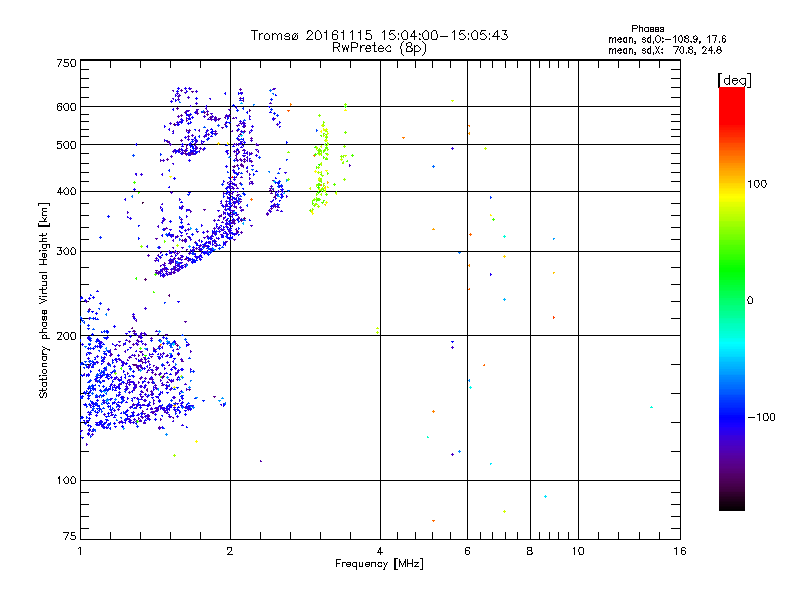Click the y-axis '750' tick label
This screenshot has height=600, width=800.
coord(66,63)
